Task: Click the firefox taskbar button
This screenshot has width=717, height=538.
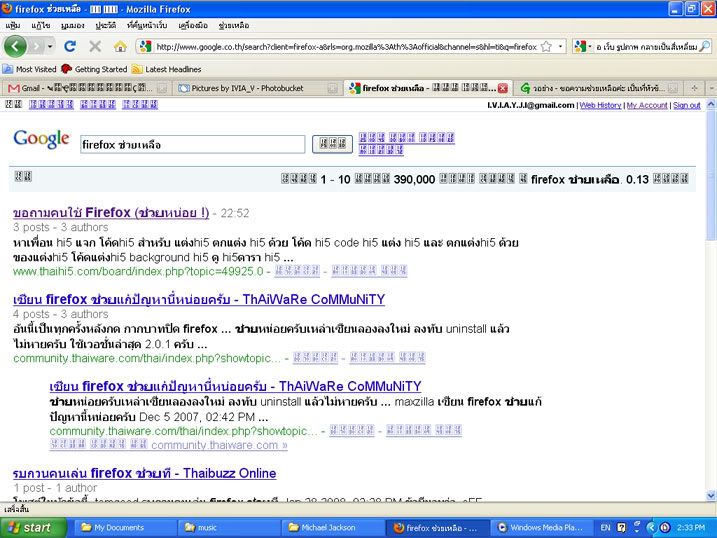Action: (x=438, y=527)
